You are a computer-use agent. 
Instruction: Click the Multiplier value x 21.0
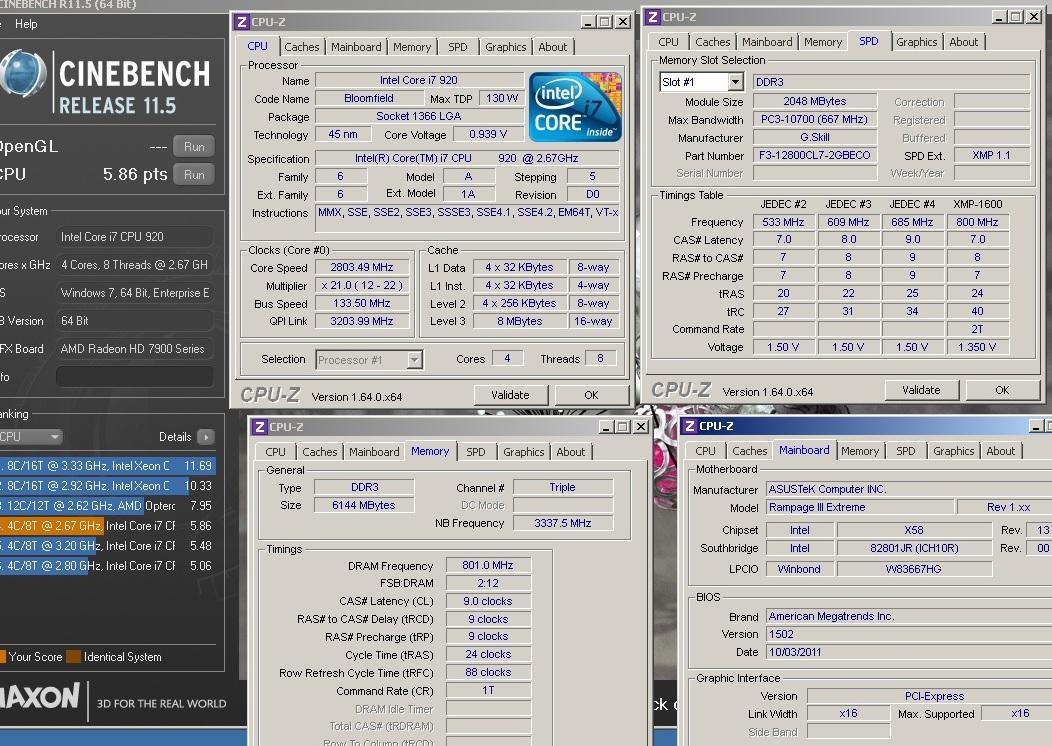pos(362,285)
